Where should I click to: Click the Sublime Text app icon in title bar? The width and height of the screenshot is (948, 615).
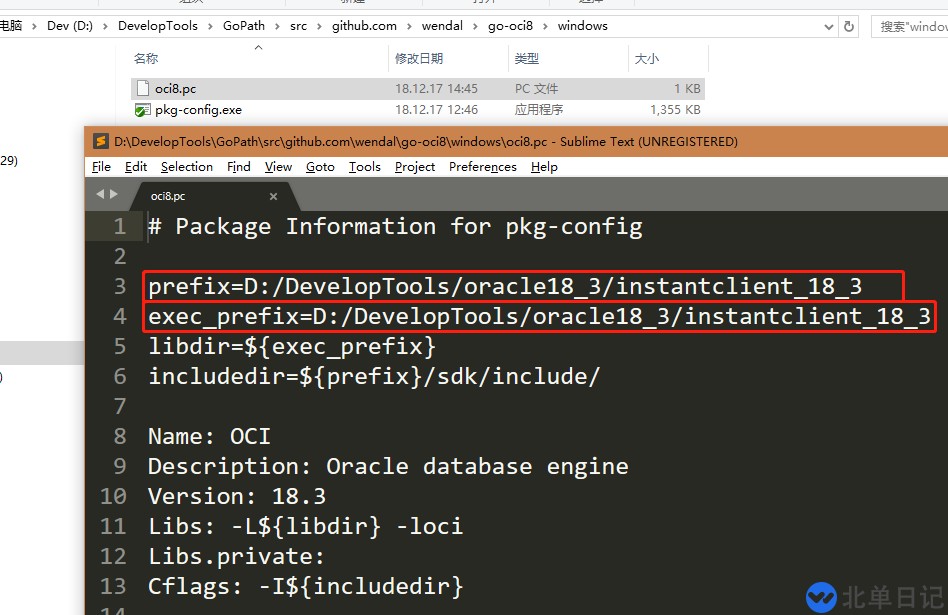pos(101,141)
